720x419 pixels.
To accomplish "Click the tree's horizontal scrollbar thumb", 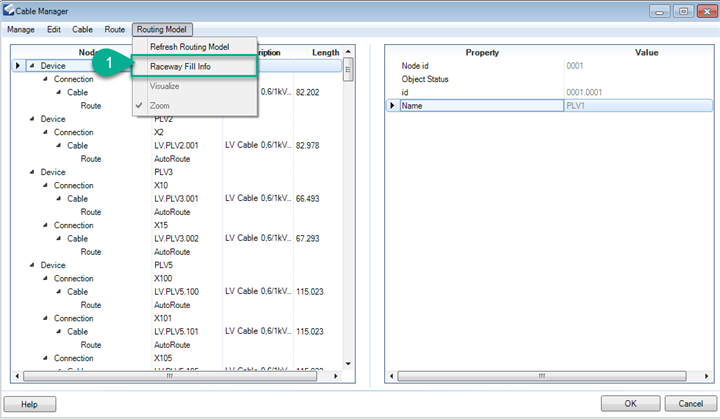I will click(x=170, y=376).
